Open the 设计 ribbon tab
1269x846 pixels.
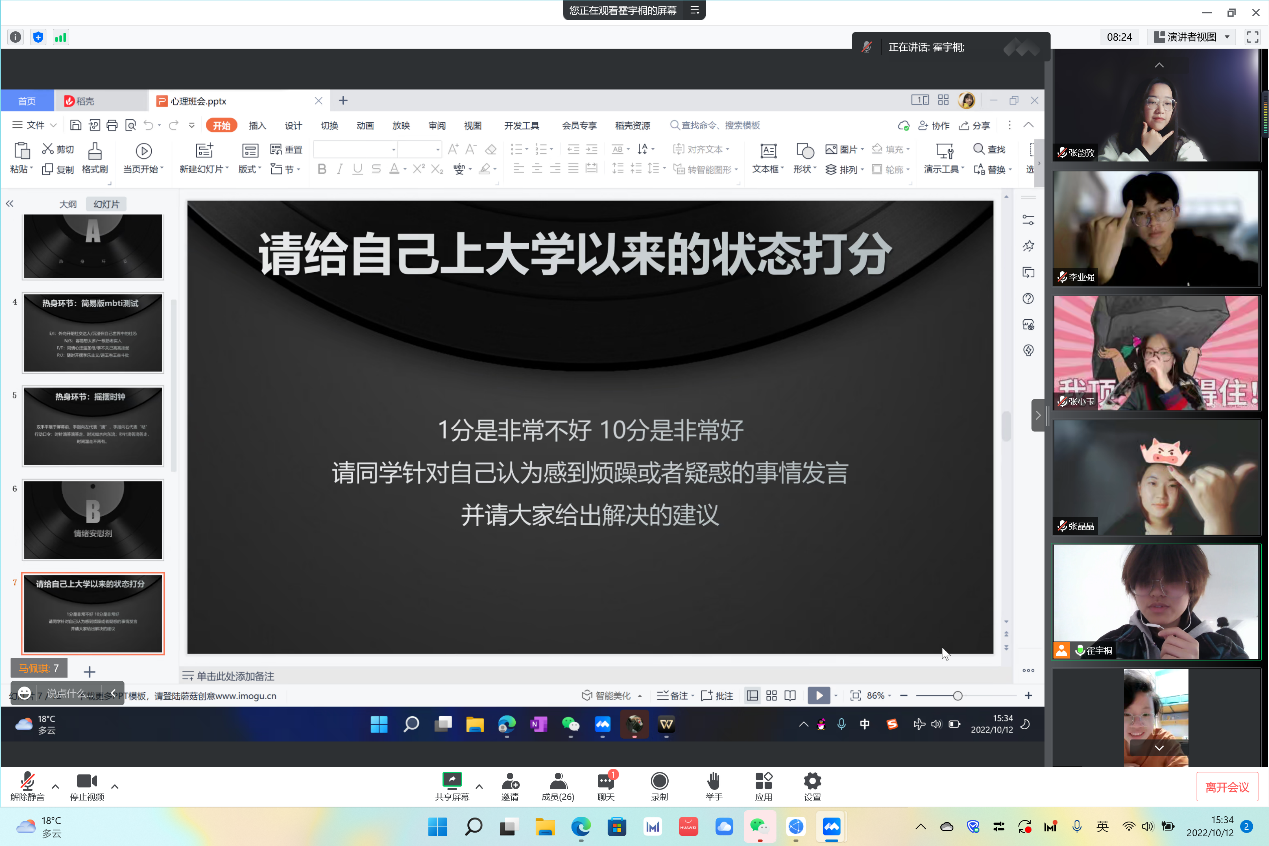[293, 126]
